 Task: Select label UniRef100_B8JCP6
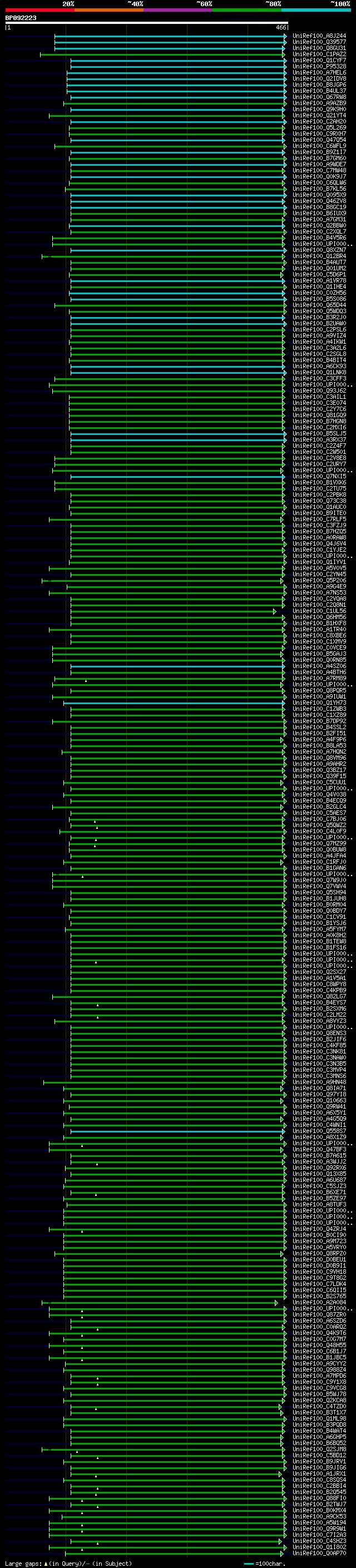[319, 85]
